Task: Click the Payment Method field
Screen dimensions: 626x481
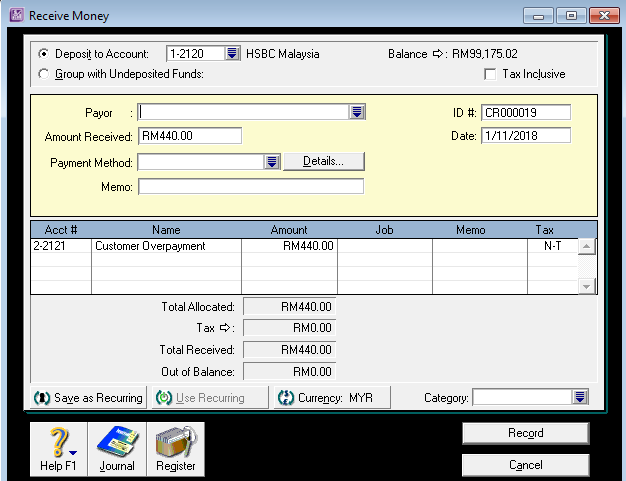Action: point(201,162)
